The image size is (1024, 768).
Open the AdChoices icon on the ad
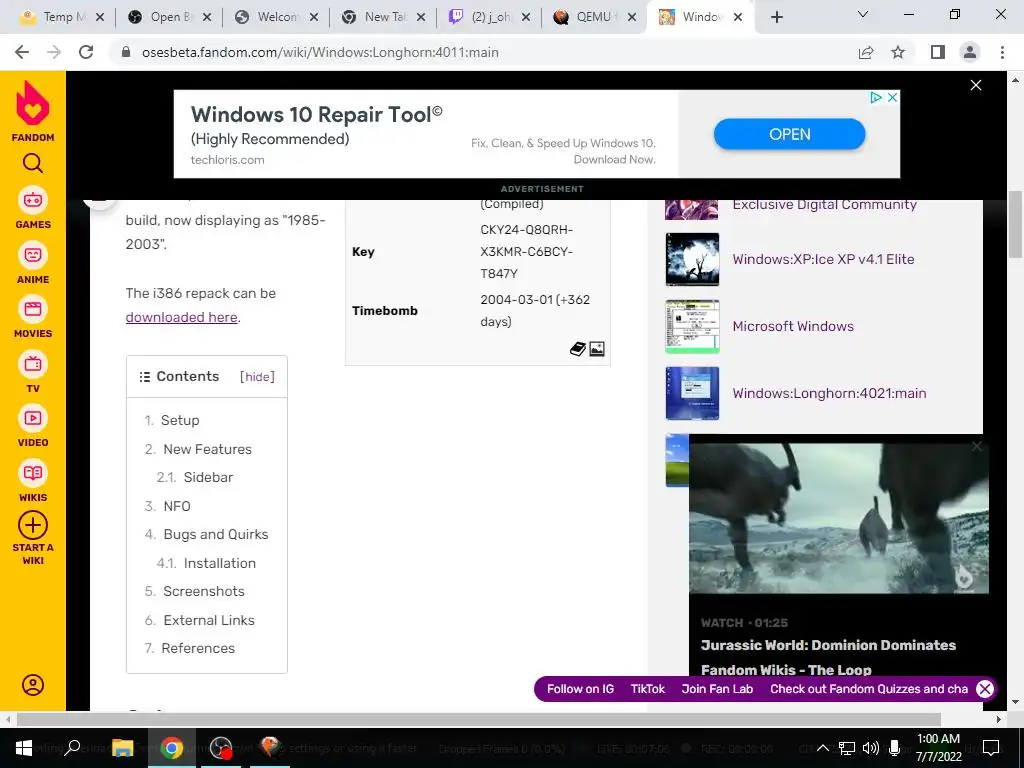tap(876, 97)
